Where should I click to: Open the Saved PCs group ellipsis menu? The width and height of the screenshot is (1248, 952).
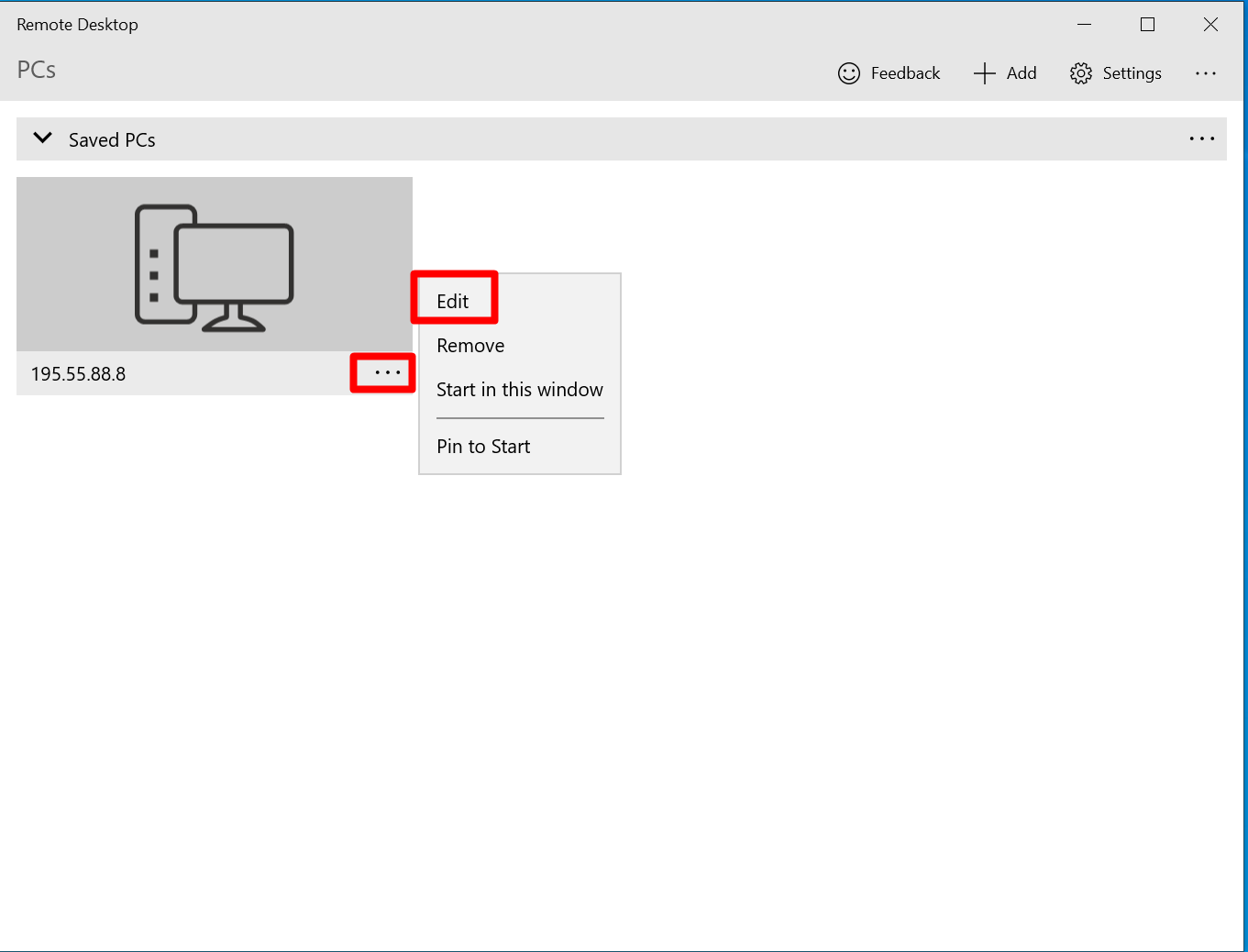(1201, 139)
